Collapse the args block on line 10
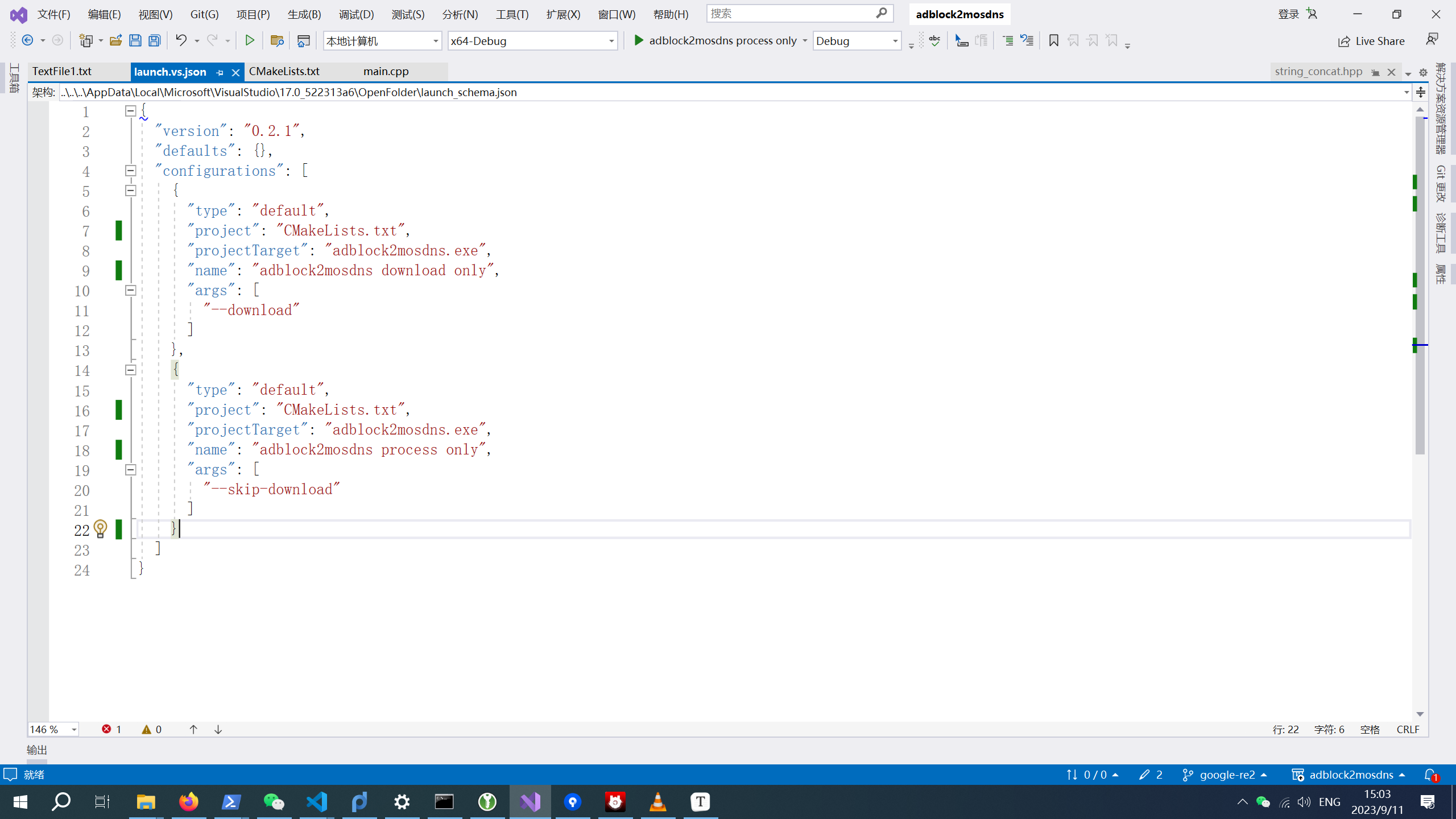 [x=130, y=290]
